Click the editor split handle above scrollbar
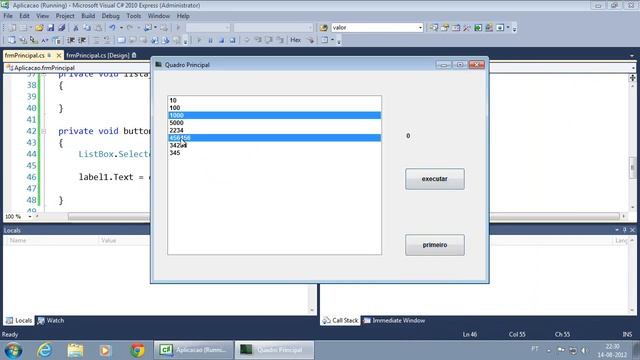This screenshot has height=360, width=640. pos(632,78)
